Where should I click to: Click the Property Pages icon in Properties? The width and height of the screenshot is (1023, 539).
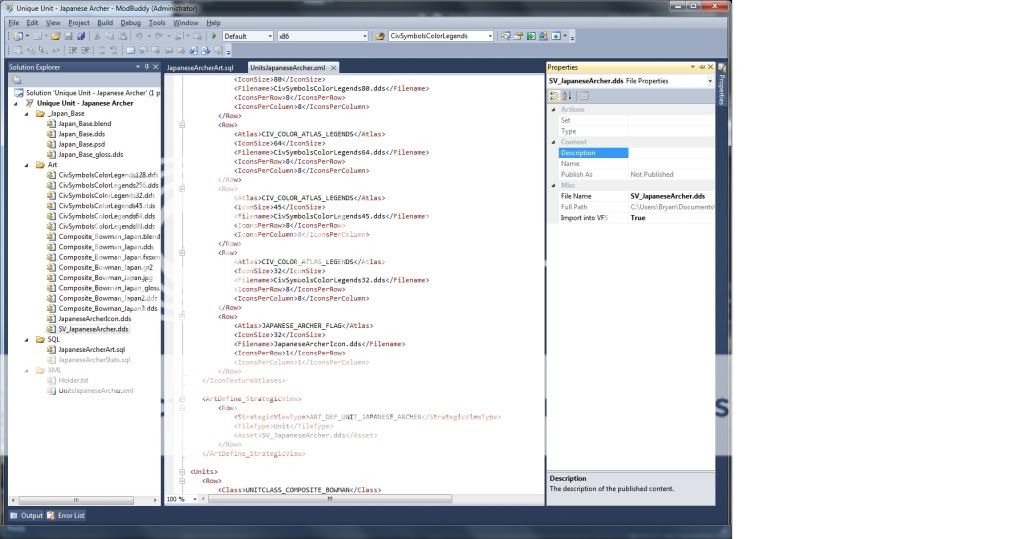coord(585,96)
